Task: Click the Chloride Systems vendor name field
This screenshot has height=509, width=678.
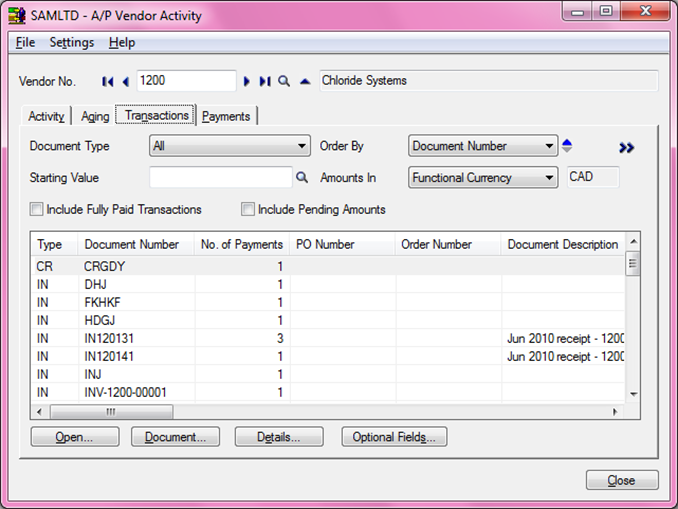Action: (489, 80)
